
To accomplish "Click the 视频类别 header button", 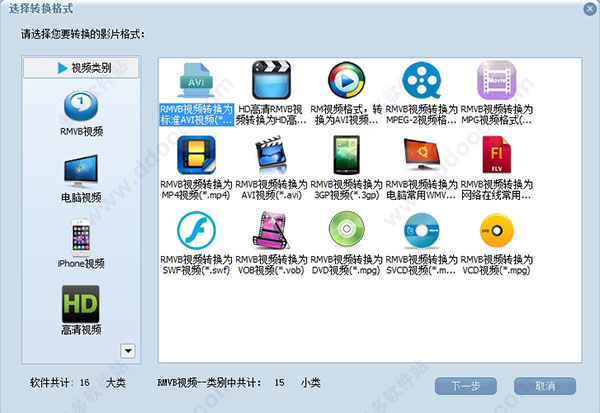I will (x=81, y=68).
